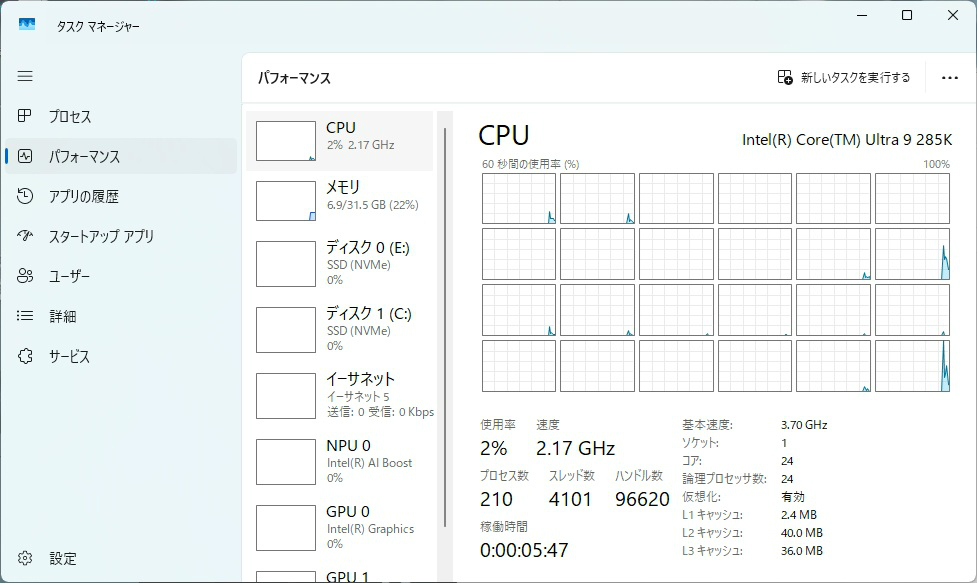Select NPU 0 Intel AI Boost

point(340,462)
